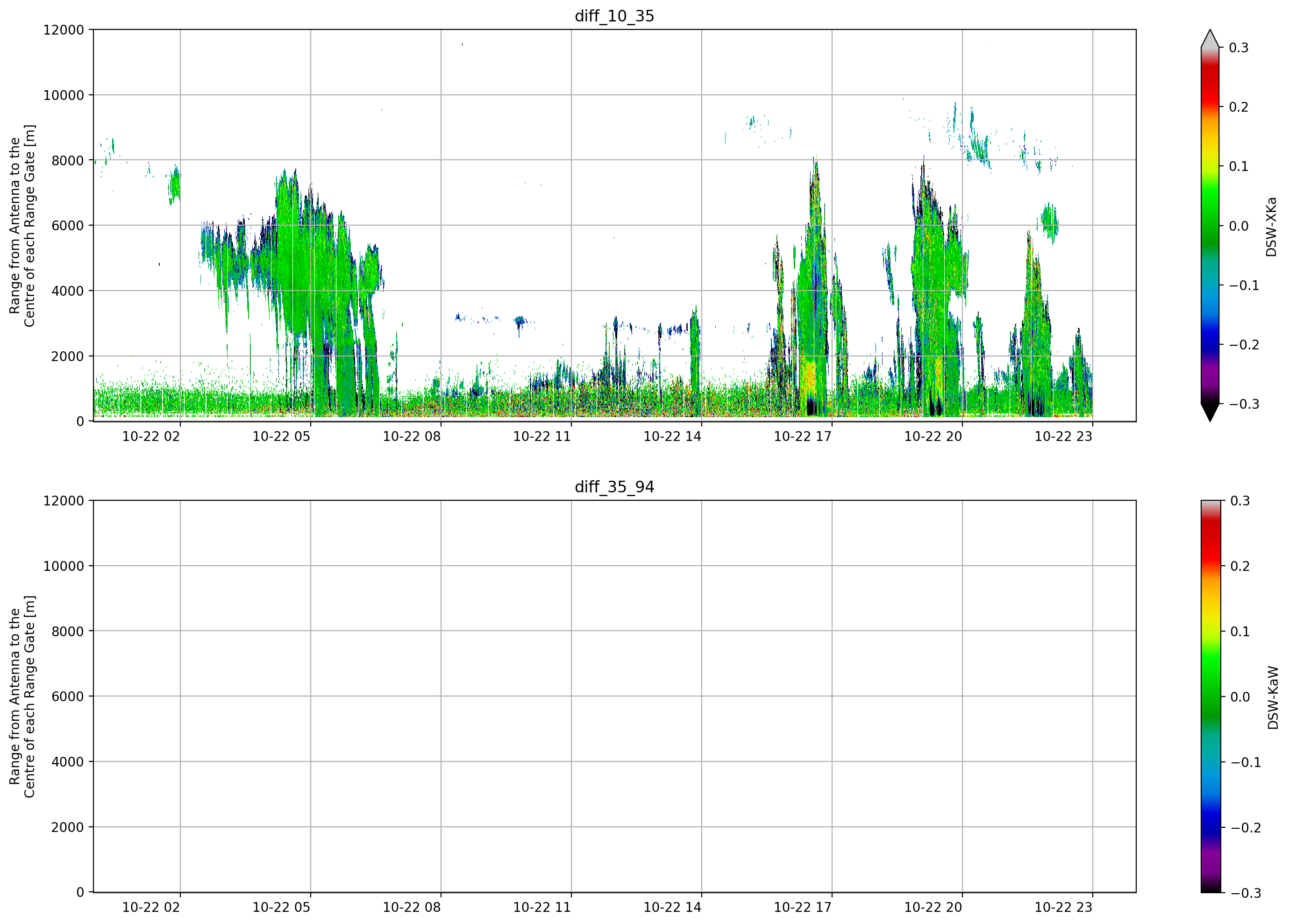Click the 0.2 tick on DSW-KaW colorbar
Screen dimensions: 1289x924
(x=1240, y=567)
